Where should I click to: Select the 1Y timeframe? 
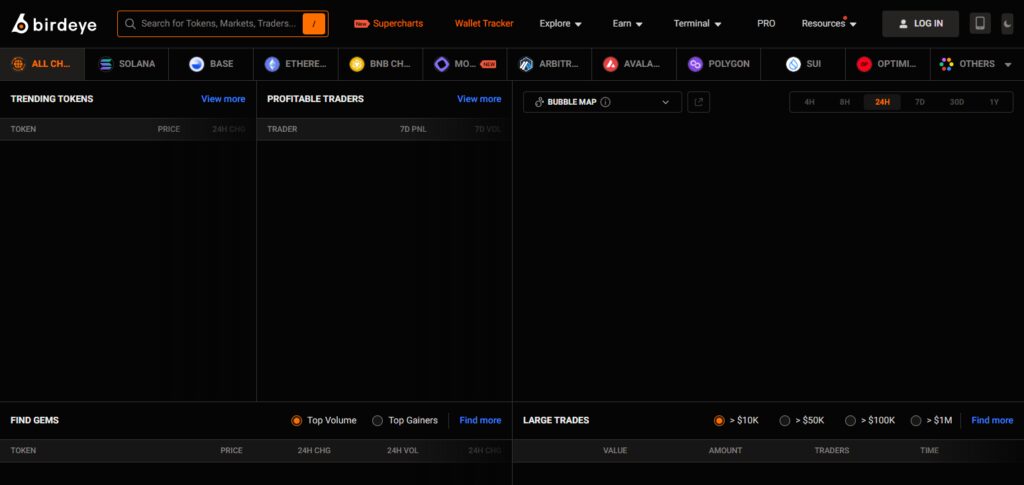994,102
